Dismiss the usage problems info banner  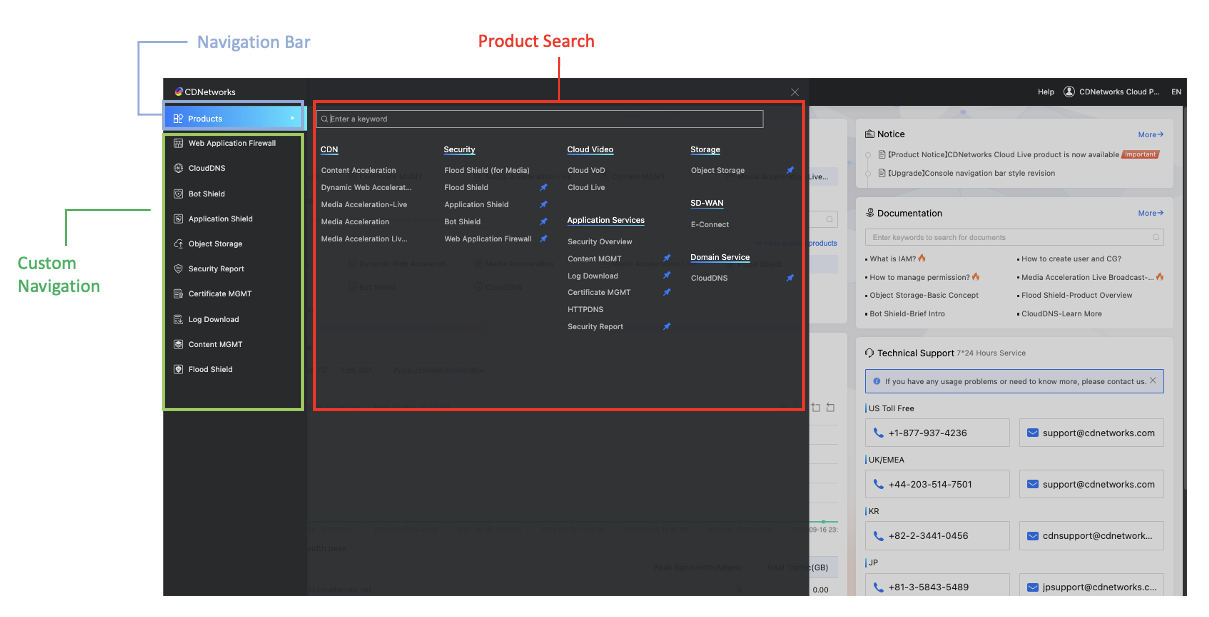tap(1152, 380)
